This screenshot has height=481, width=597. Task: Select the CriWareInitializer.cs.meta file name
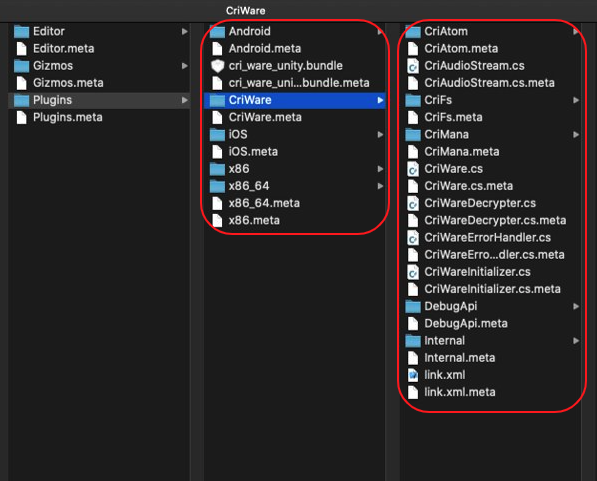point(492,289)
